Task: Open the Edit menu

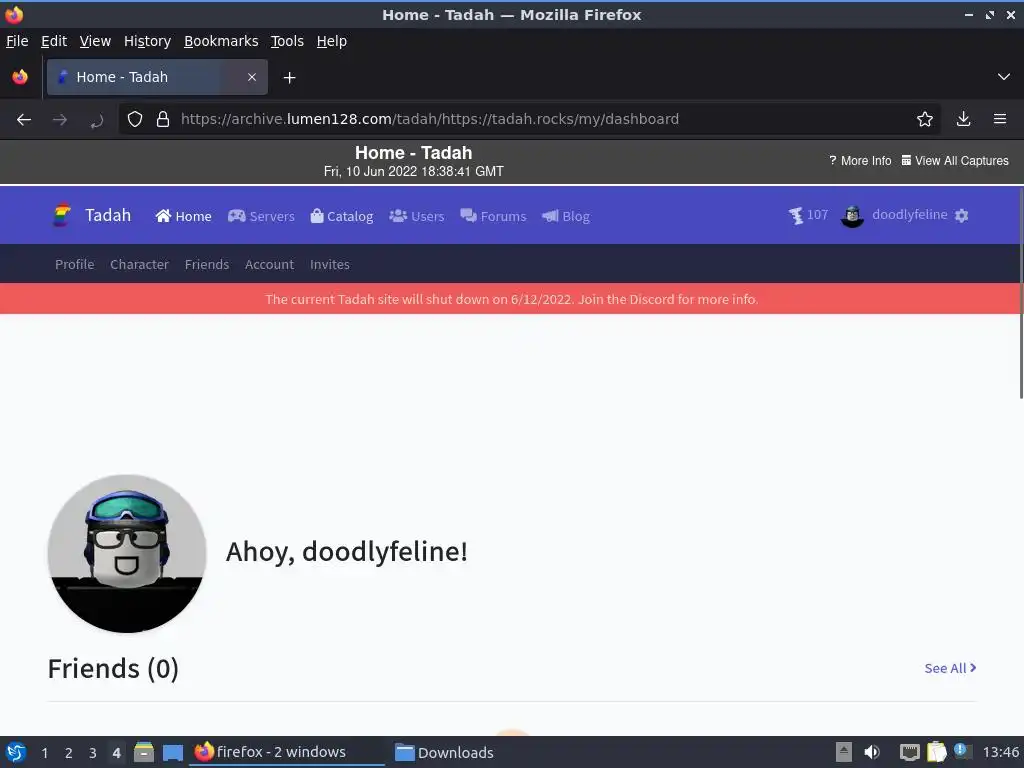Action: [54, 41]
